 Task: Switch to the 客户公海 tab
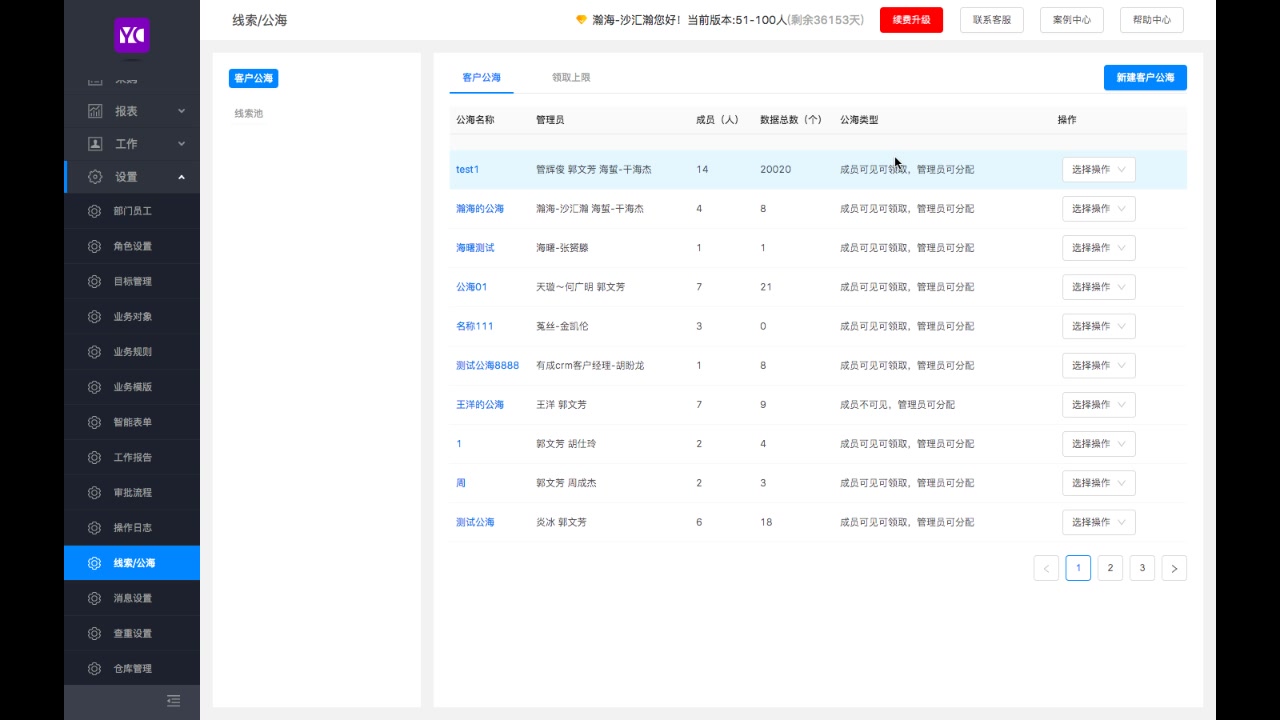tap(481, 77)
